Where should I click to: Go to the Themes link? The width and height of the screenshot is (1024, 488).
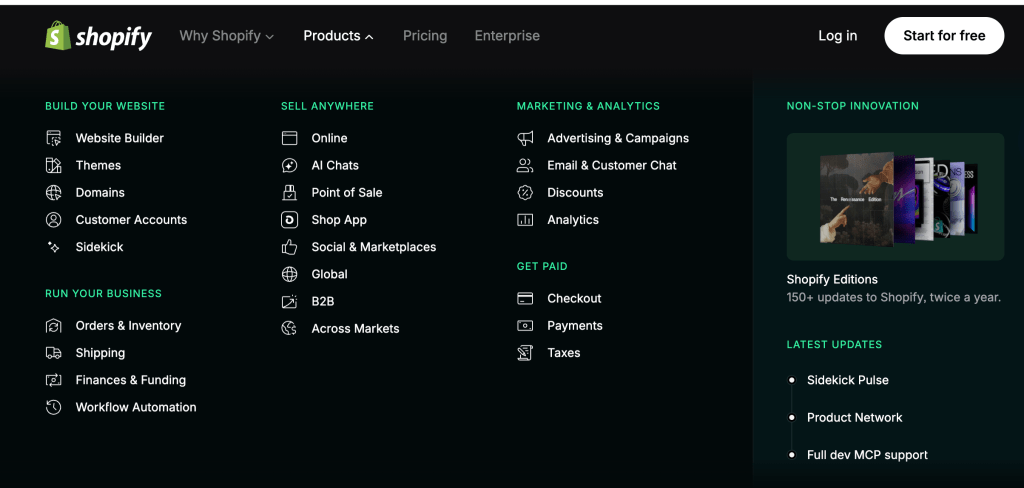point(98,165)
